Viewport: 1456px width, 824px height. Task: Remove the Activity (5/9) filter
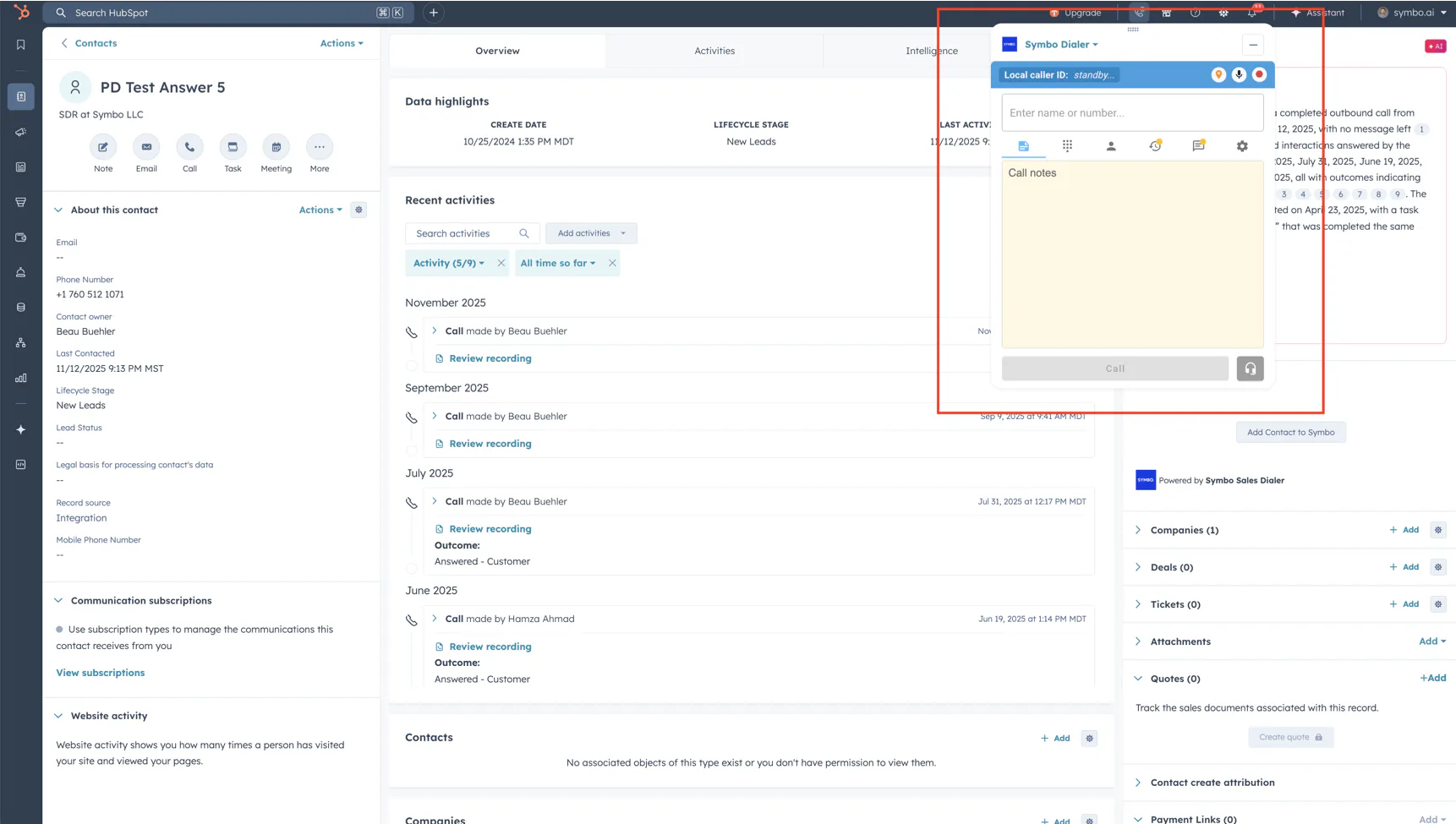tap(501, 263)
